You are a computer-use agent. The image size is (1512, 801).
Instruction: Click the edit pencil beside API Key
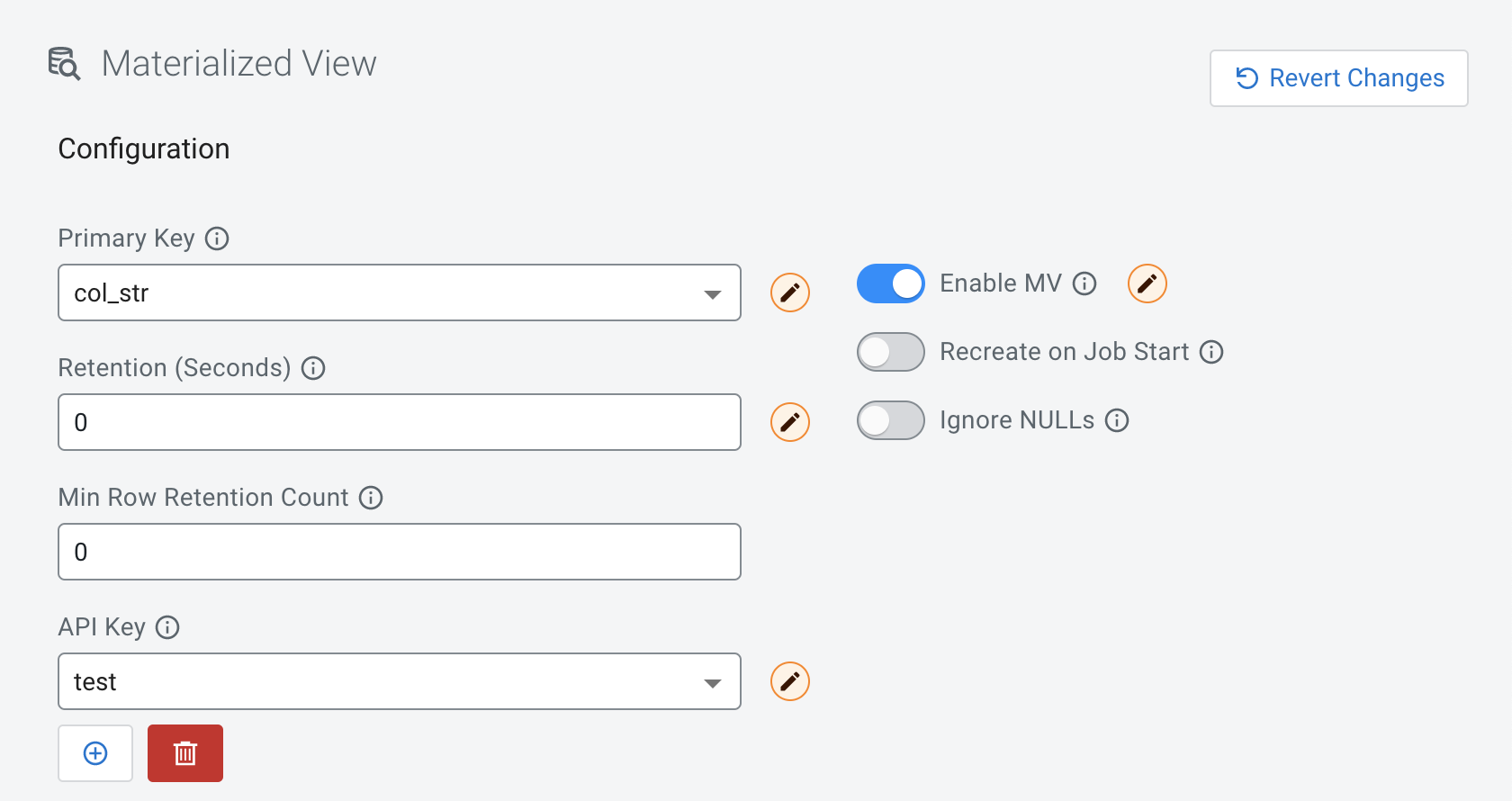point(790,681)
